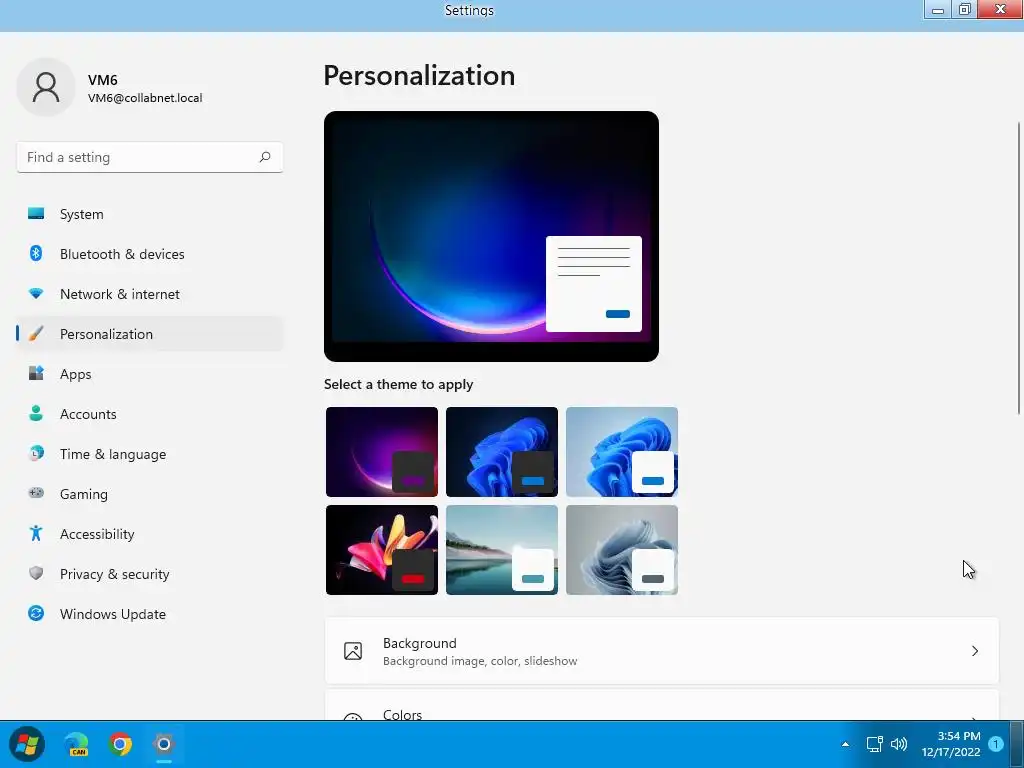
Task: Apply the colorful flower dark theme
Action: (381, 549)
